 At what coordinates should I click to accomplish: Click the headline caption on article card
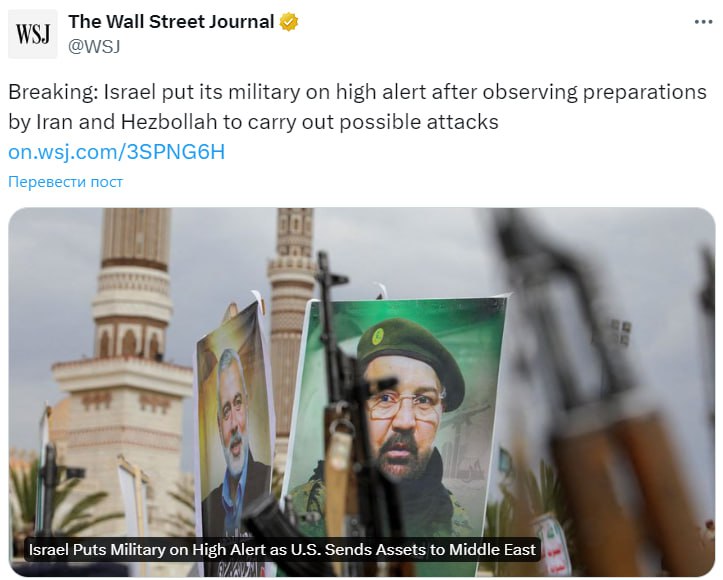(282, 550)
